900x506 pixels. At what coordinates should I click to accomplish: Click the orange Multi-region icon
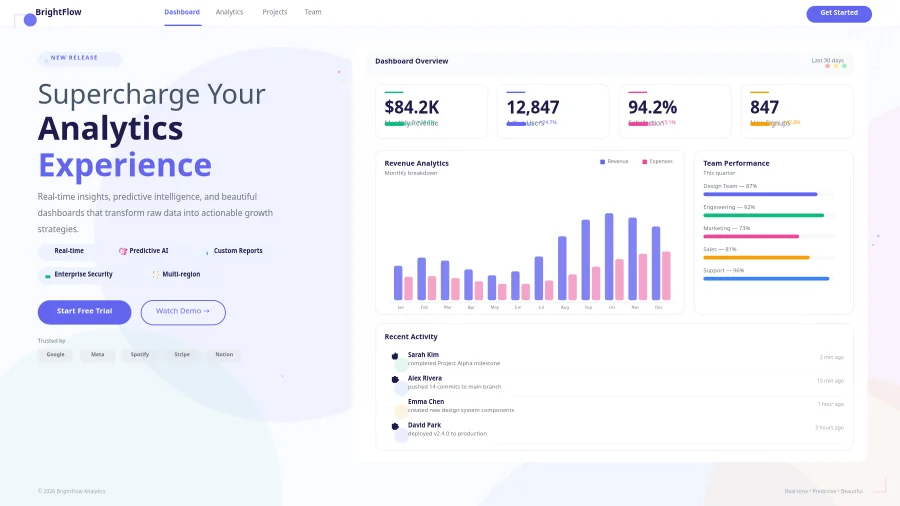coord(156,275)
